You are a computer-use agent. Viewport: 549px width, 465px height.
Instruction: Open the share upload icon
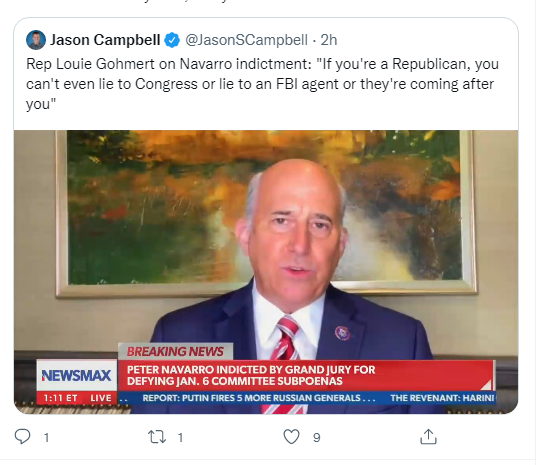(428, 437)
